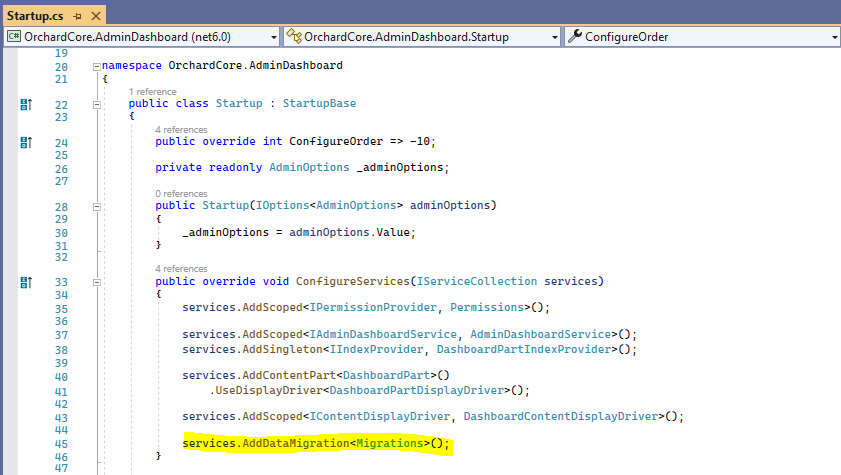Click IPermissionProvider on line 35

pyautogui.click(x=373, y=307)
